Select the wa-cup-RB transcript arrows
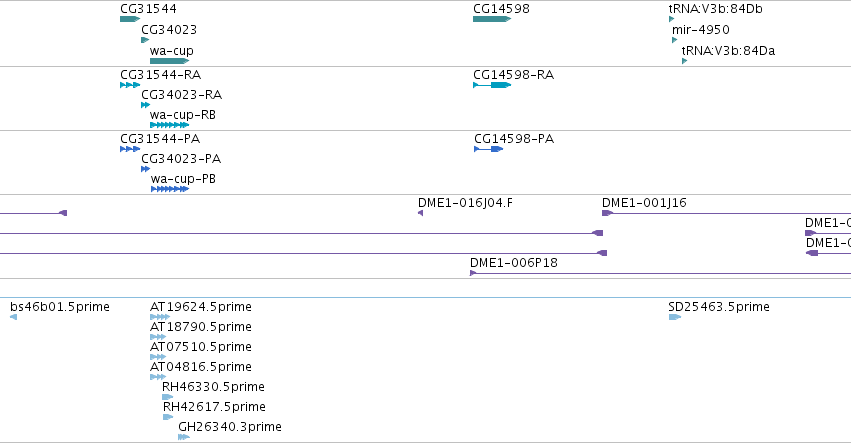Image resolution: width=851 pixels, height=443 pixels. tap(169, 125)
